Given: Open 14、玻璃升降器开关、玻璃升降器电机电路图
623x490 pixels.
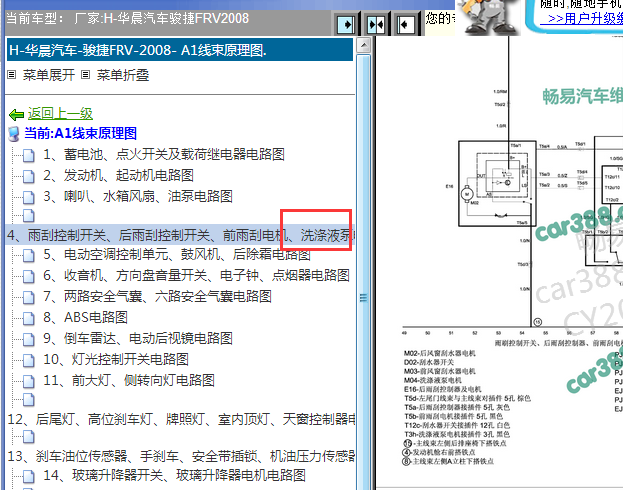Looking at the screenshot, I should (x=174, y=475).
